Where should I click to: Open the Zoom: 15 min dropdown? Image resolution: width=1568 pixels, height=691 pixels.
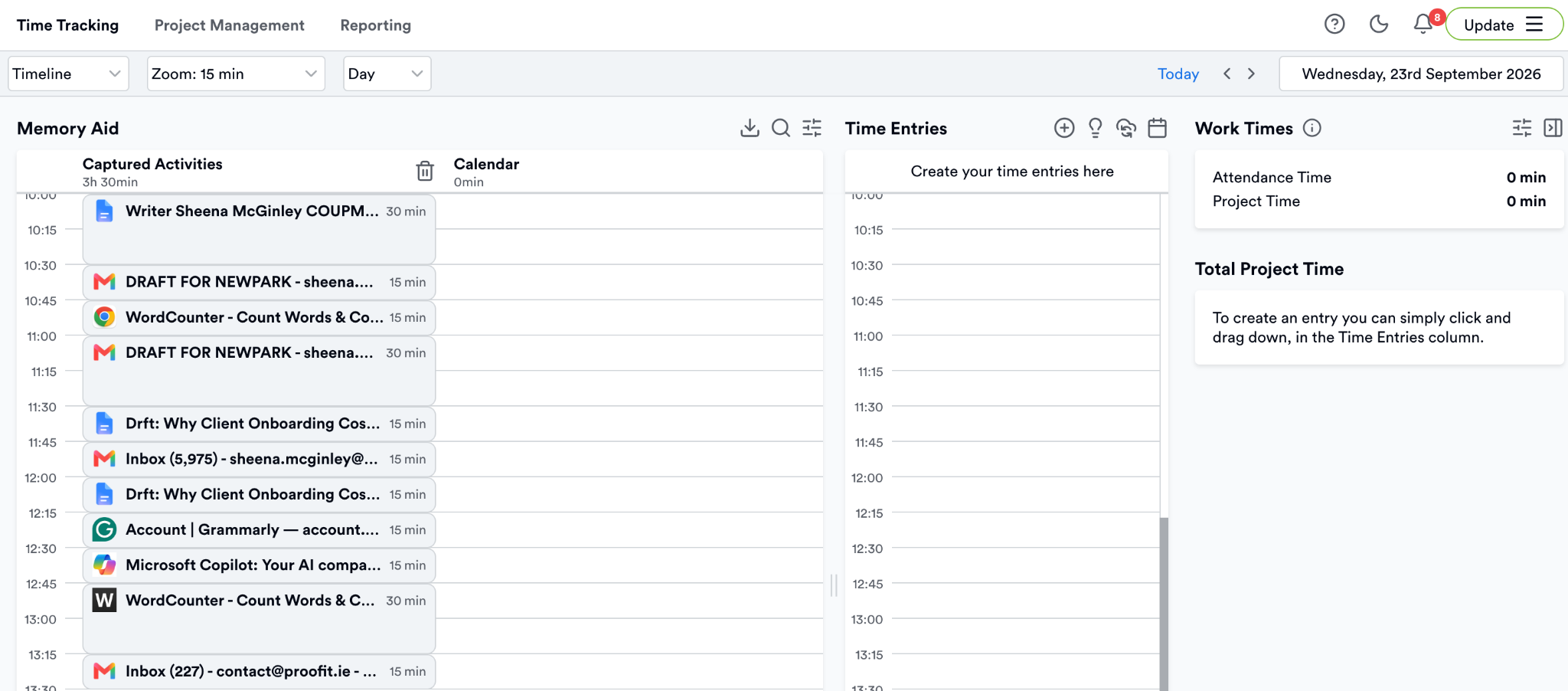click(x=236, y=74)
